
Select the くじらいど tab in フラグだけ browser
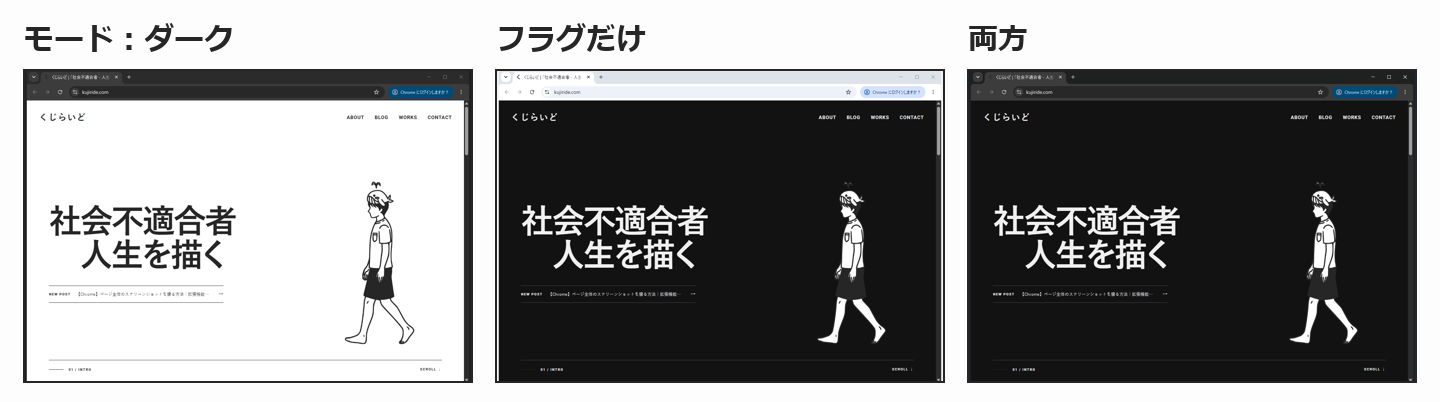(553, 77)
